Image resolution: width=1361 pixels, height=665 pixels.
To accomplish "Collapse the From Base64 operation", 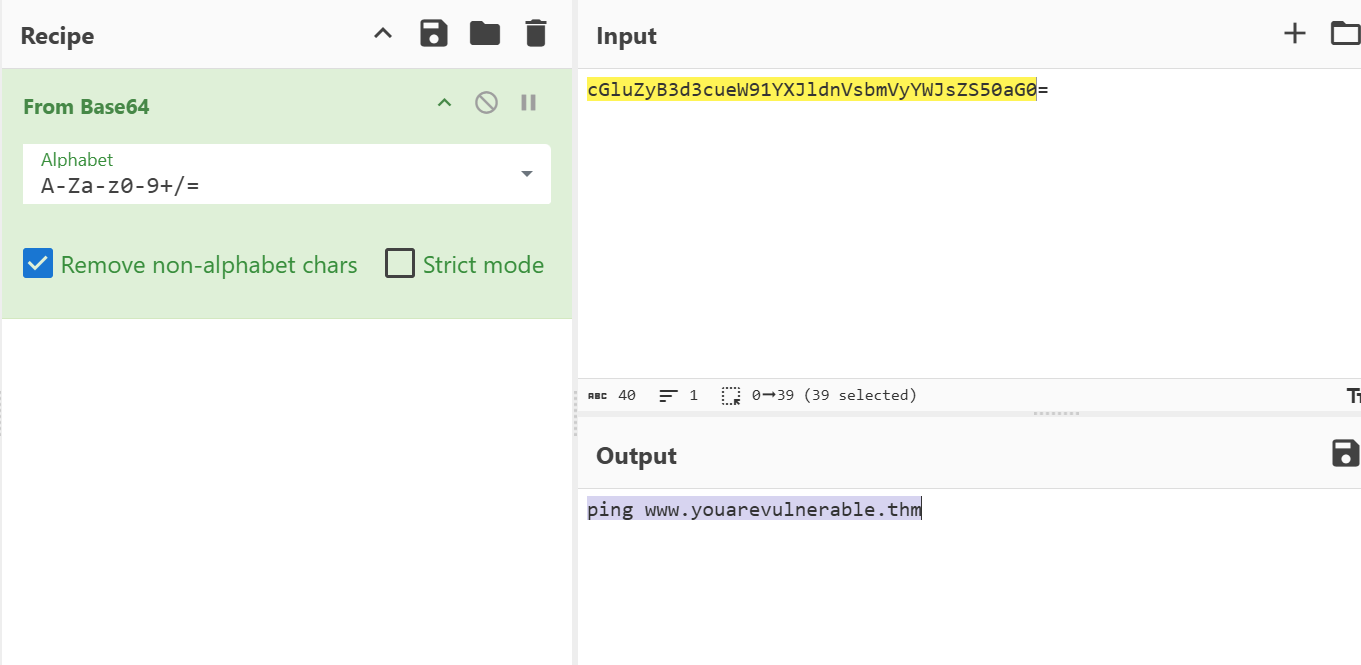I will tap(445, 103).
